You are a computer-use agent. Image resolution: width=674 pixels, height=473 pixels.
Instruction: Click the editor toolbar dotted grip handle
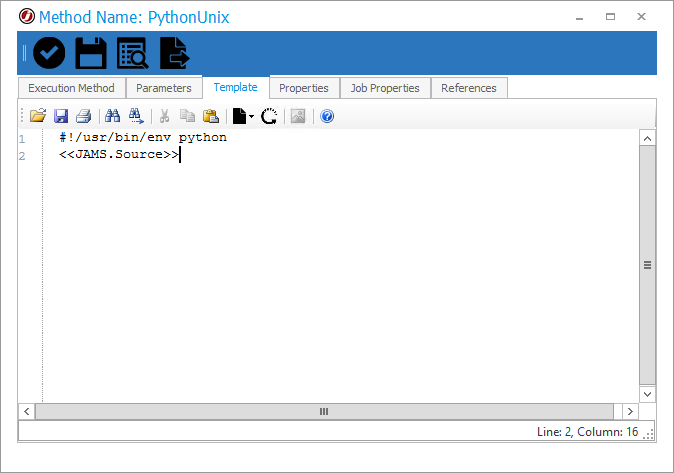point(22,116)
